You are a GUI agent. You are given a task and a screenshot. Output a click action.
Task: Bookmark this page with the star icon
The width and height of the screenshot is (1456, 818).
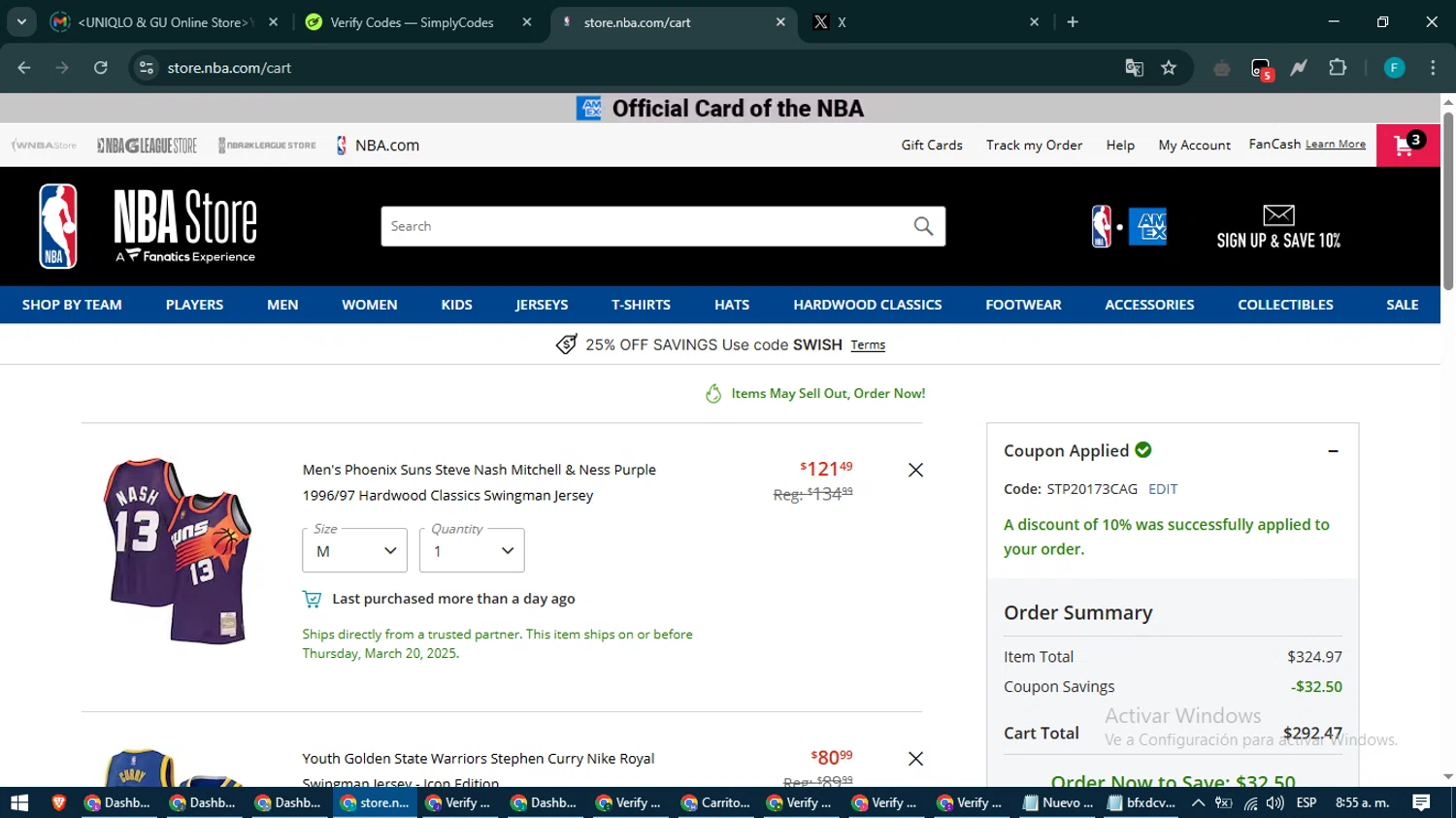tap(1169, 68)
